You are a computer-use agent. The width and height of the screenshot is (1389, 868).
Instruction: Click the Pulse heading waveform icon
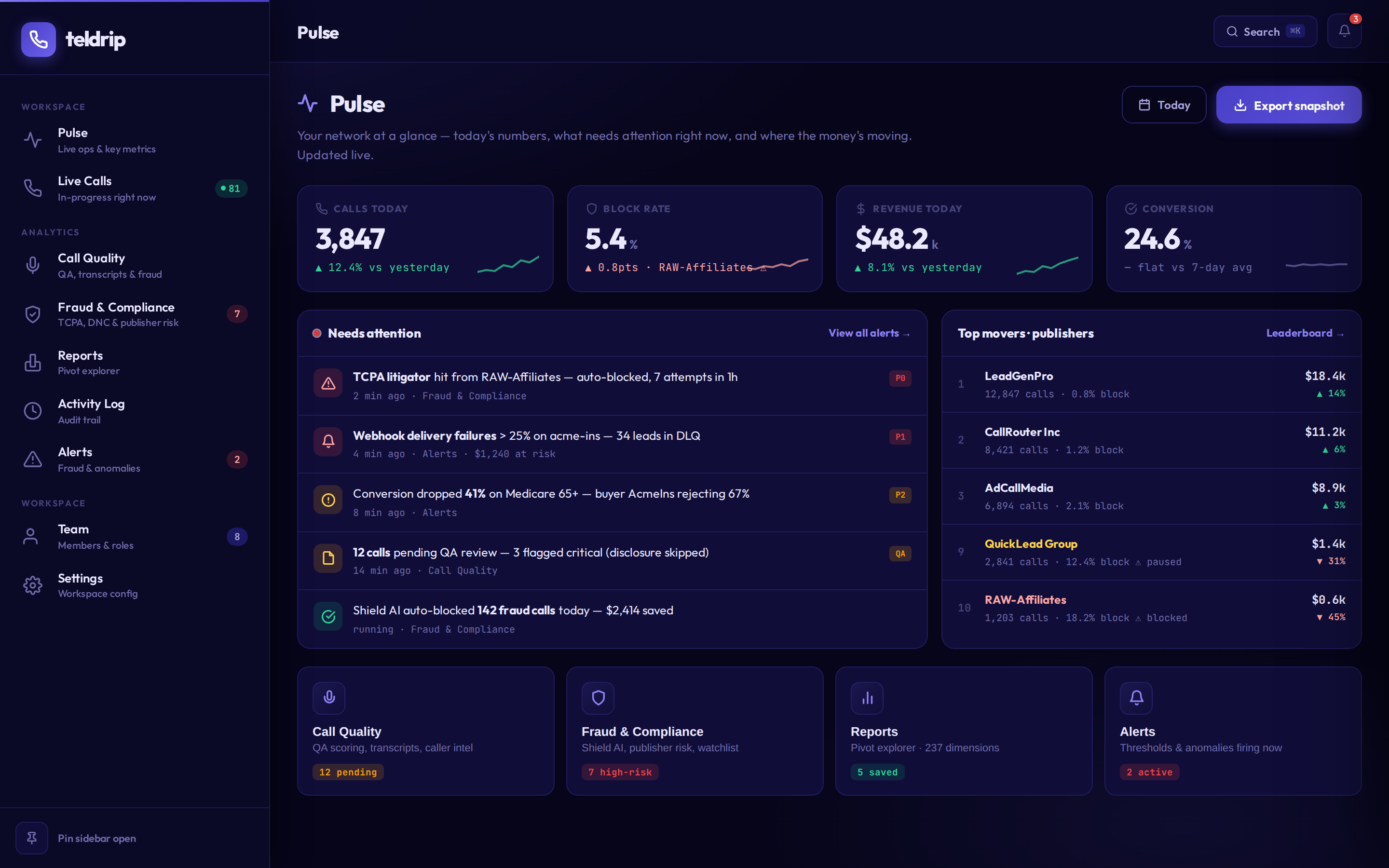(x=308, y=104)
